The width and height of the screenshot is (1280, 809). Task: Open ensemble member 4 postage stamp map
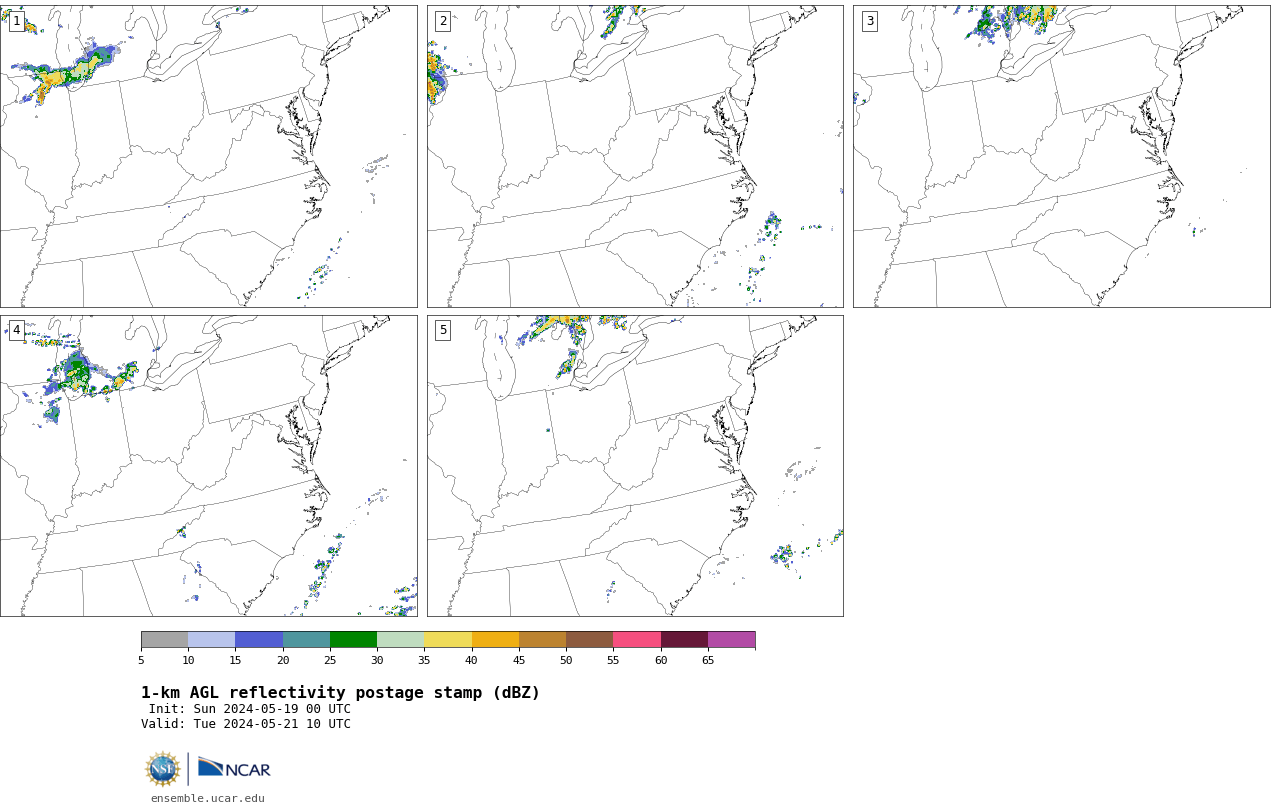click(208, 466)
